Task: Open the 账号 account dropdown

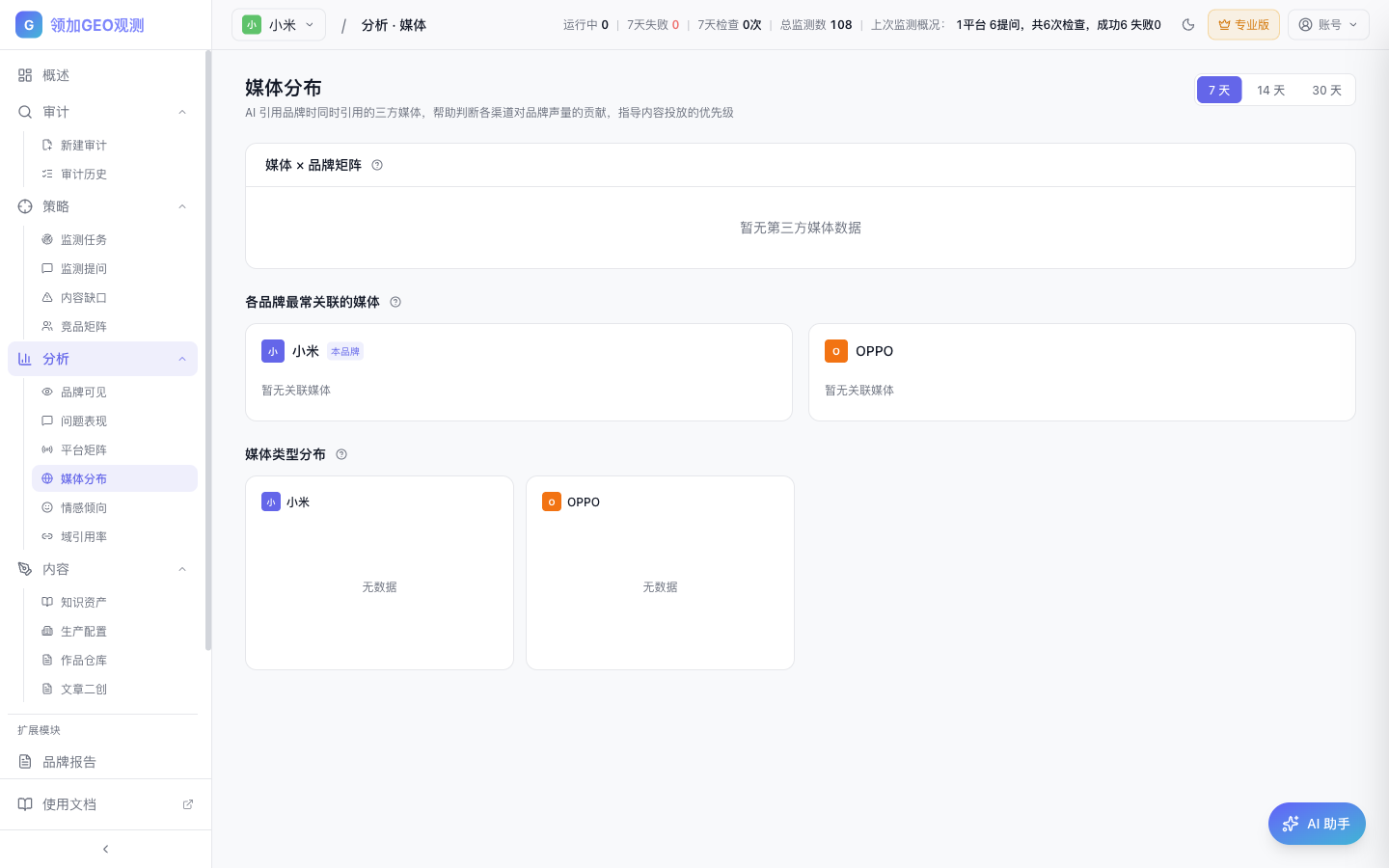Action: point(1328,25)
